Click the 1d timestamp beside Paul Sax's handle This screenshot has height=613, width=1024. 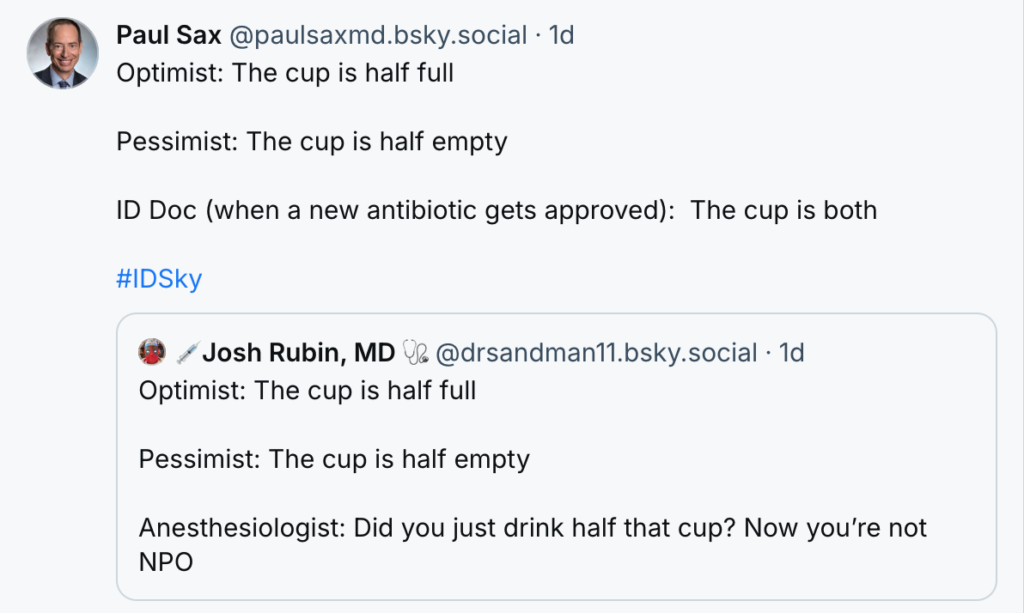click(x=562, y=36)
